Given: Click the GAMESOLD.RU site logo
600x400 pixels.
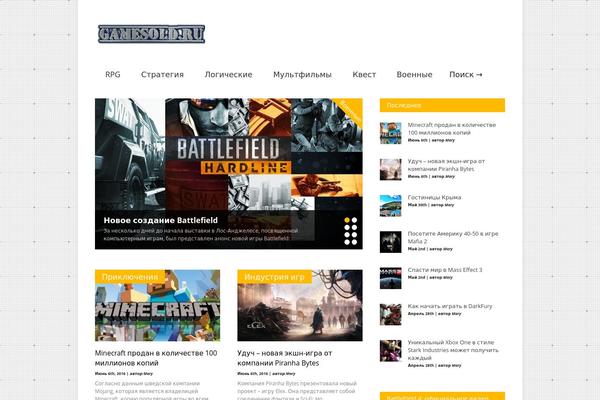Looking at the screenshot, I should pos(152,34).
